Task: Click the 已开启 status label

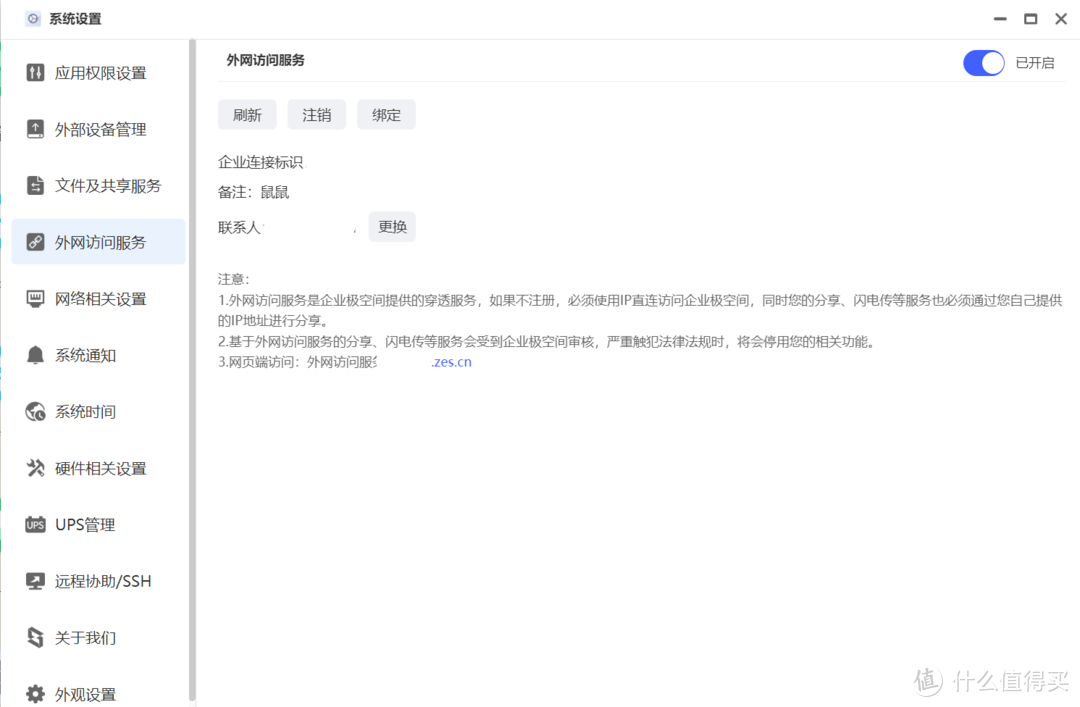Action: pos(1035,63)
